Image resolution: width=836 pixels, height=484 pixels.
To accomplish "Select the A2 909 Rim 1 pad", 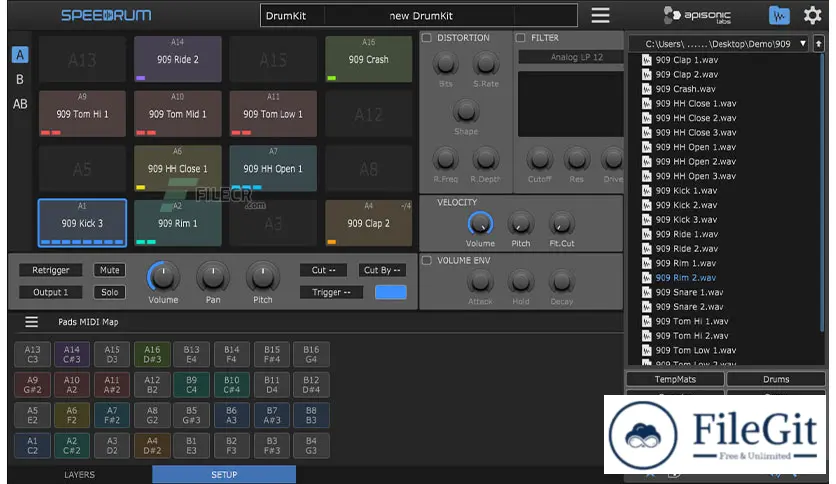I will point(178,223).
